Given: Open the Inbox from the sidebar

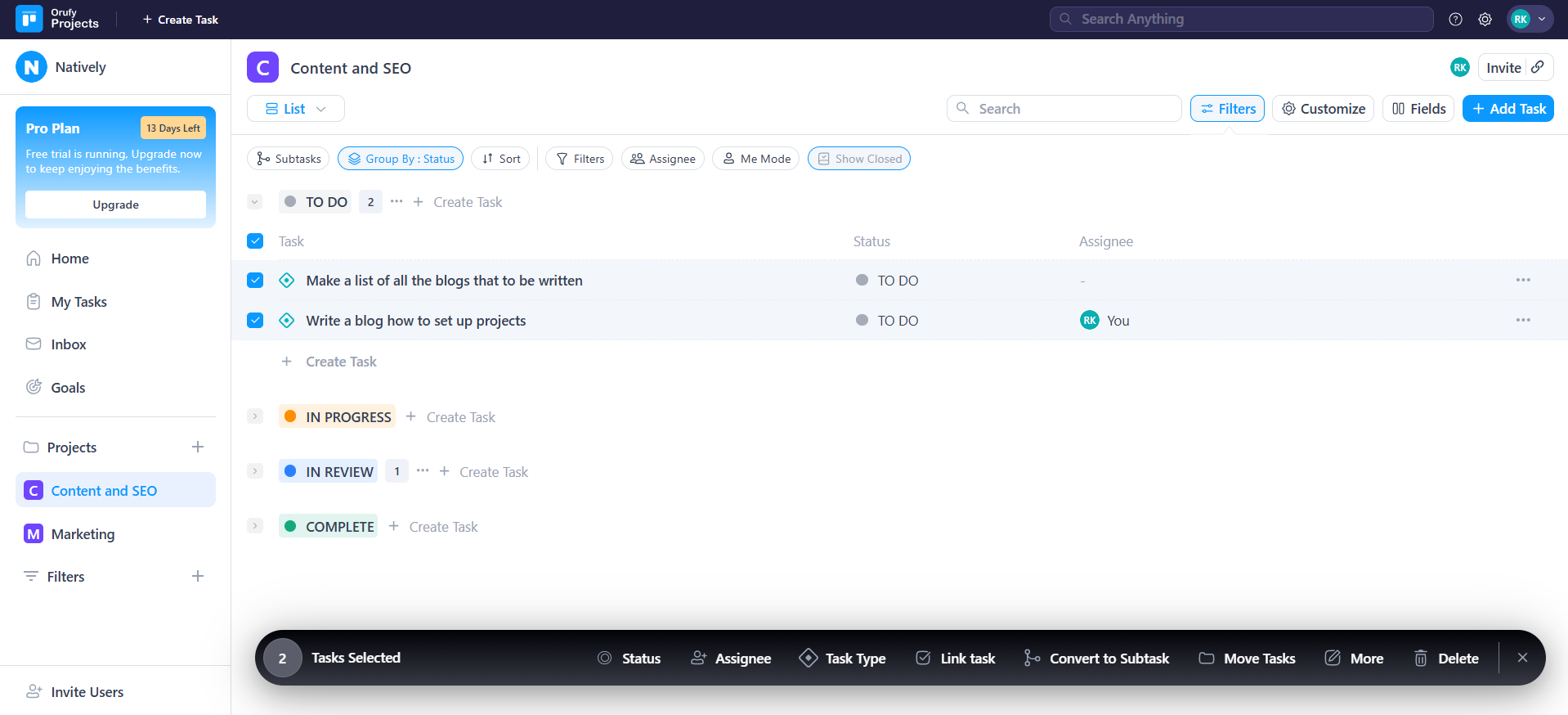Looking at the screenshot, I should pyautogui.click(x=68, y=344).
